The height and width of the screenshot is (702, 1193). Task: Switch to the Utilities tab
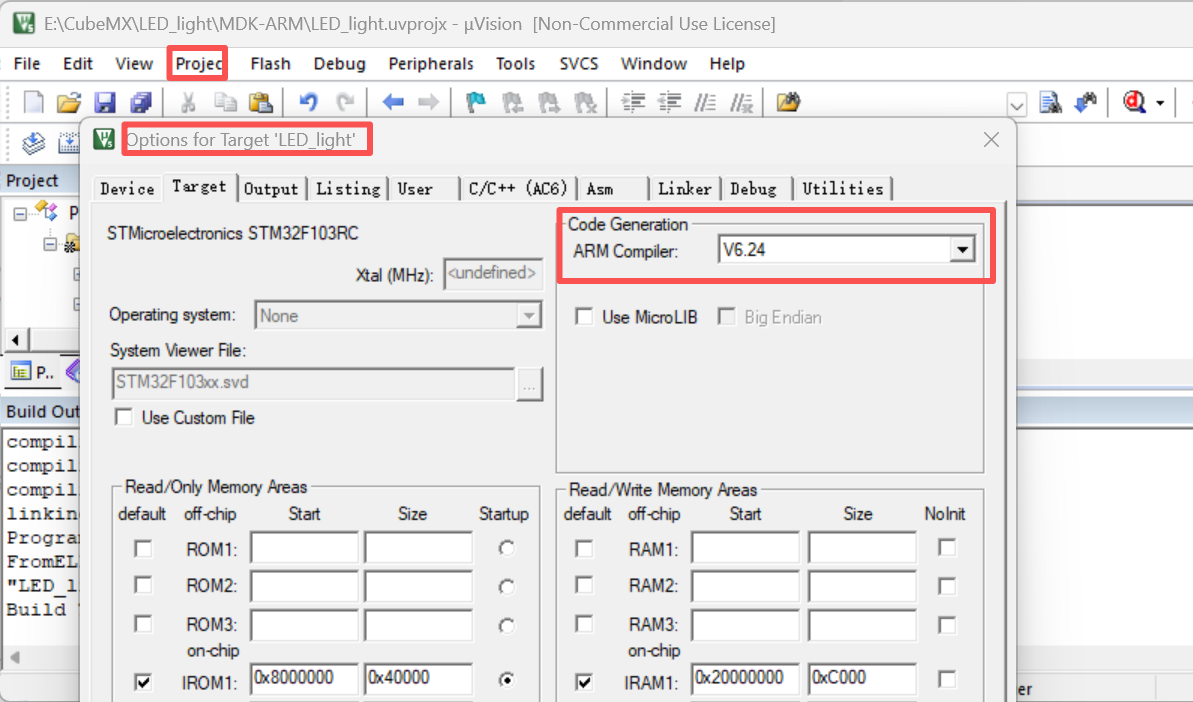(x=842, y=189)
